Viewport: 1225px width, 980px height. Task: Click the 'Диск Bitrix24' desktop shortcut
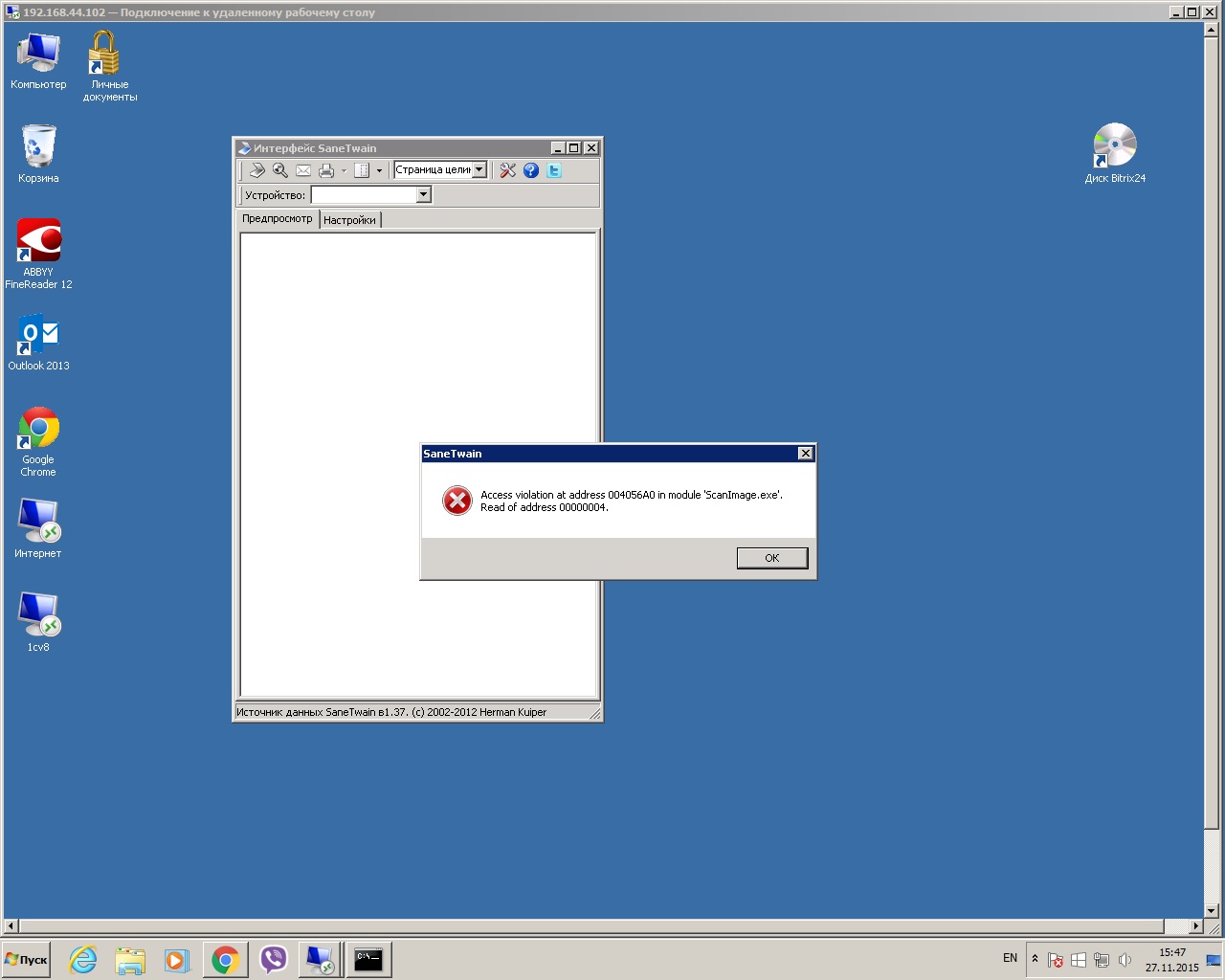pyautogui.click(x=1115, y=153)
